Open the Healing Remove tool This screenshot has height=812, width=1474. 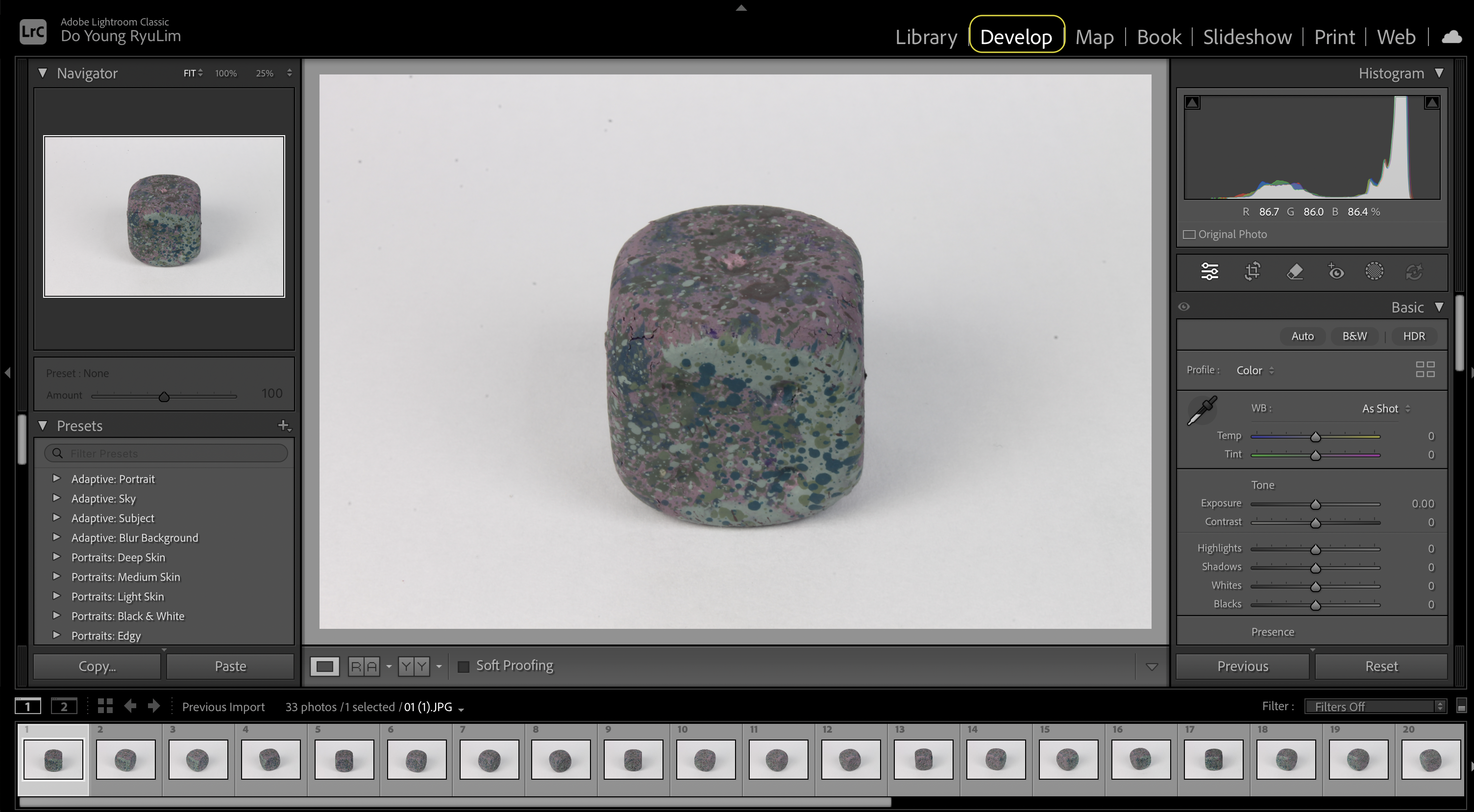pos(1296,272)
